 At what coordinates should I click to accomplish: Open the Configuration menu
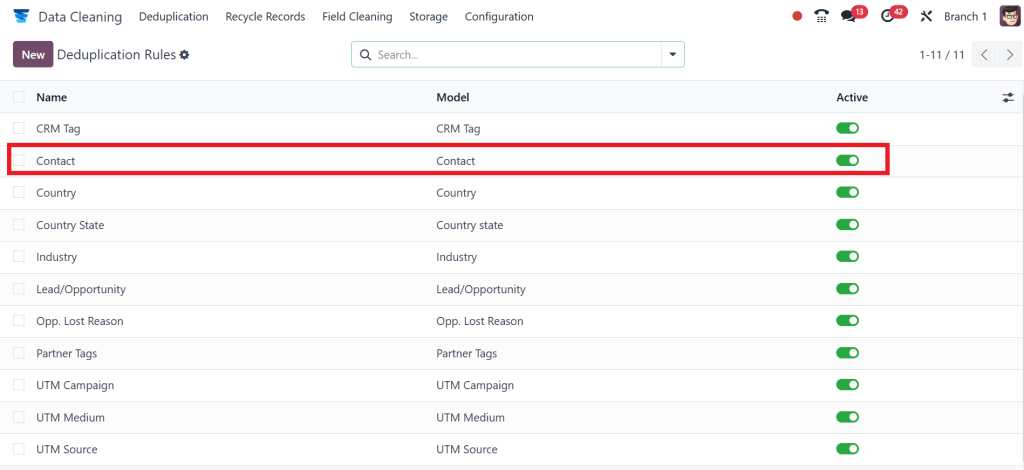[499, 16]
